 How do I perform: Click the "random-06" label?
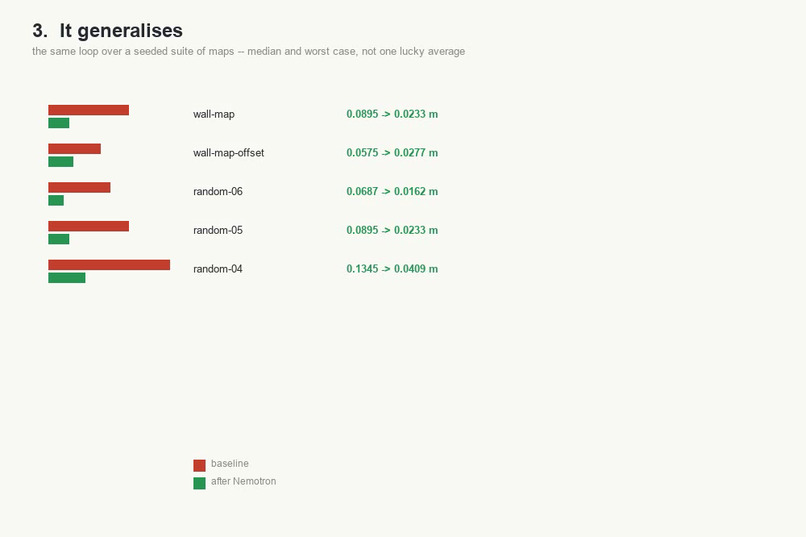pyautogui.click(x=217, y=191)
